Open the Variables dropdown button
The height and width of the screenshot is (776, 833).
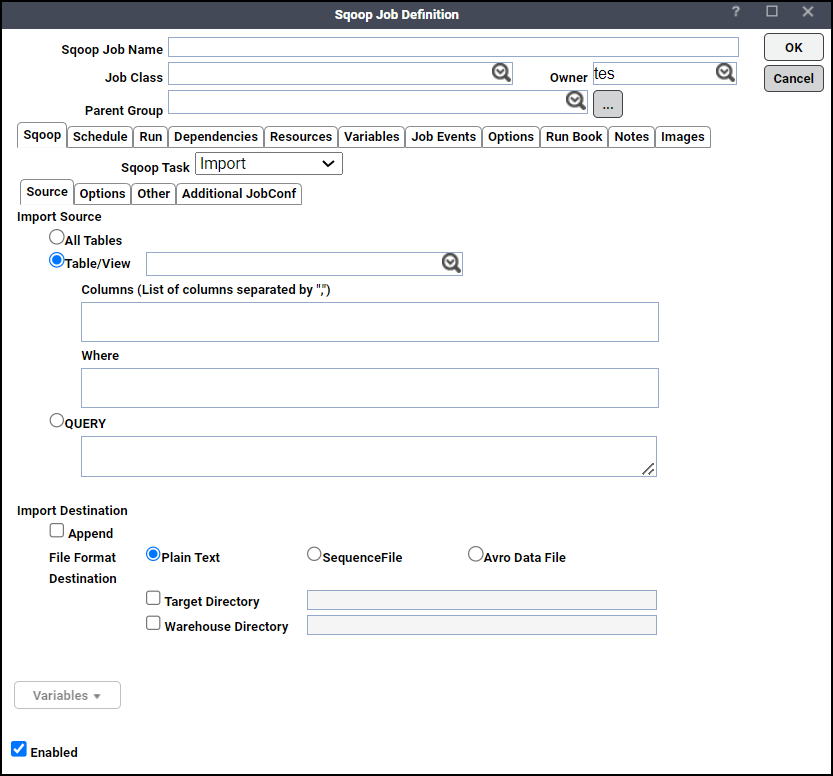point(67,695)
